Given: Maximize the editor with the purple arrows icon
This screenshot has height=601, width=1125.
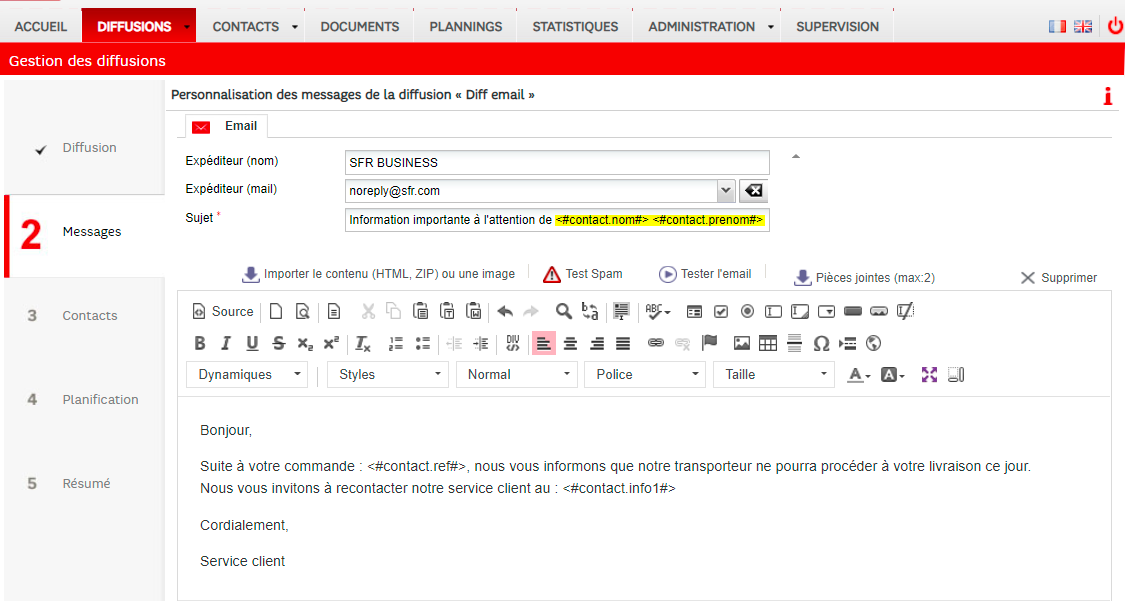Looking at the screenshot, I should pyautogui.click(x=929, y=374).
